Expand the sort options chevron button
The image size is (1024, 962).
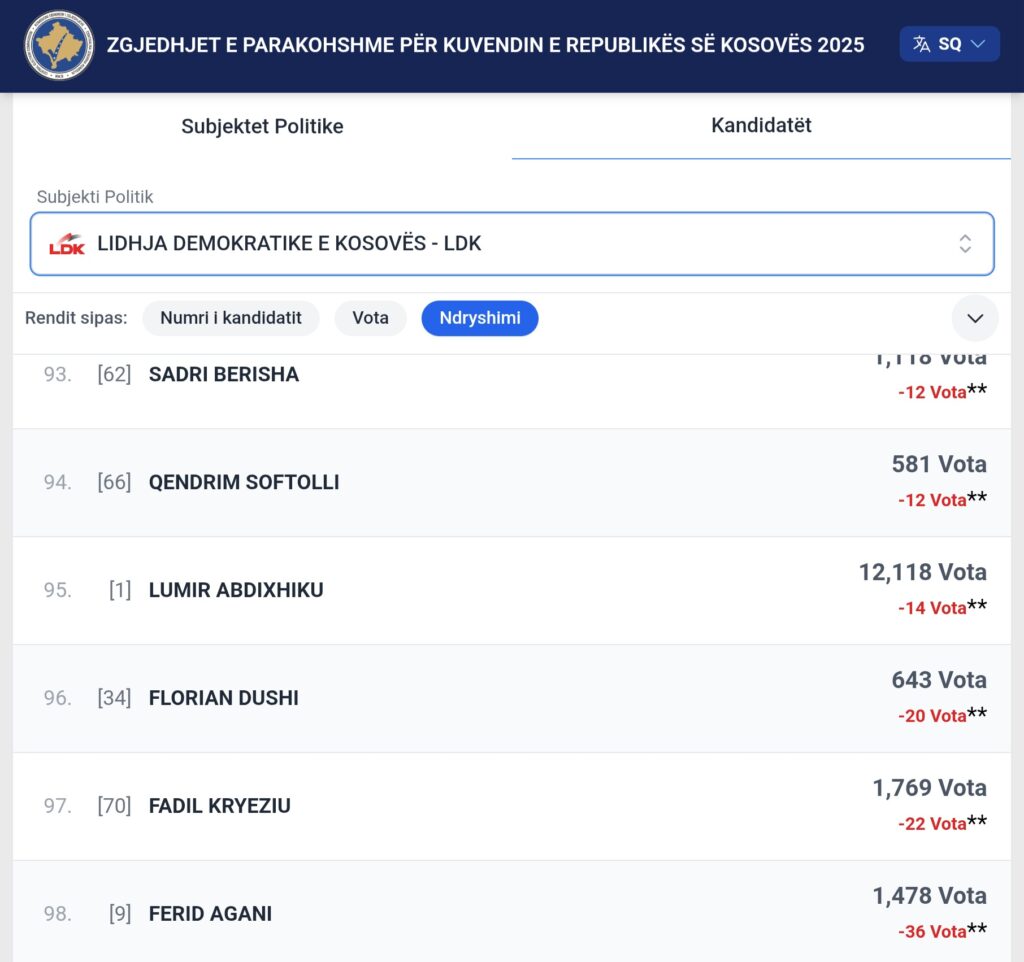coord(975,319)
